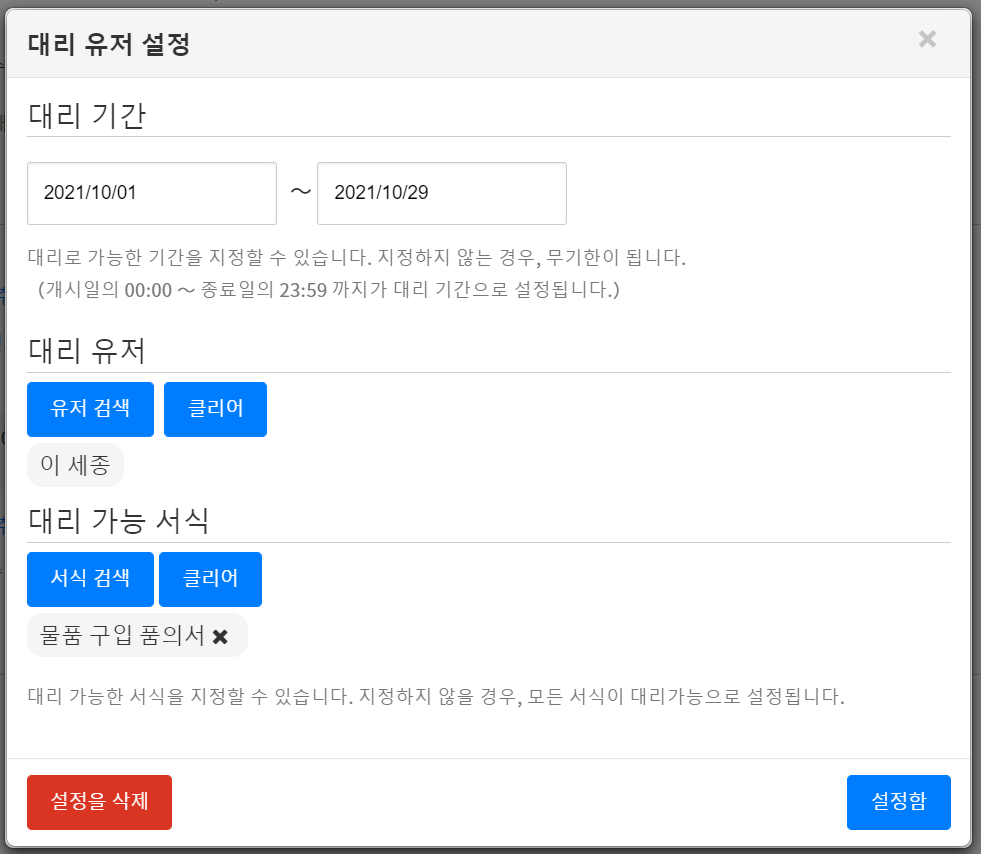The image size is (981, 854).
Task: Click the start date field showing 2021/10/01
Action: pos(152,193)
